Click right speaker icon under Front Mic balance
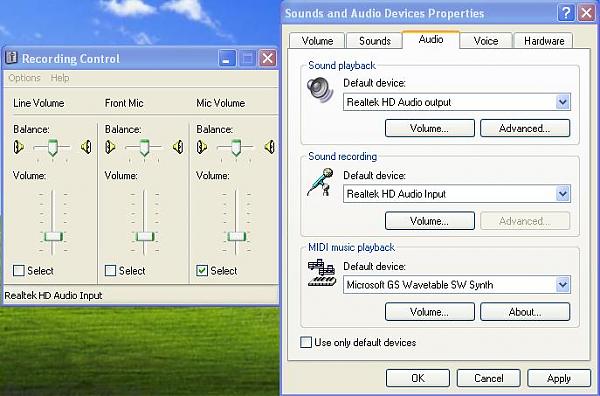Screen dimensions: 600x396 tap(178, 147)
